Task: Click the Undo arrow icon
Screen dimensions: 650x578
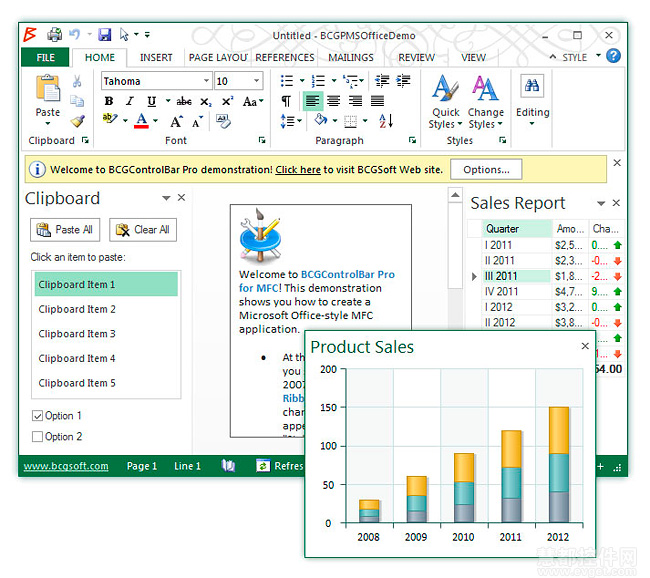Action: [x=75, y=34]
